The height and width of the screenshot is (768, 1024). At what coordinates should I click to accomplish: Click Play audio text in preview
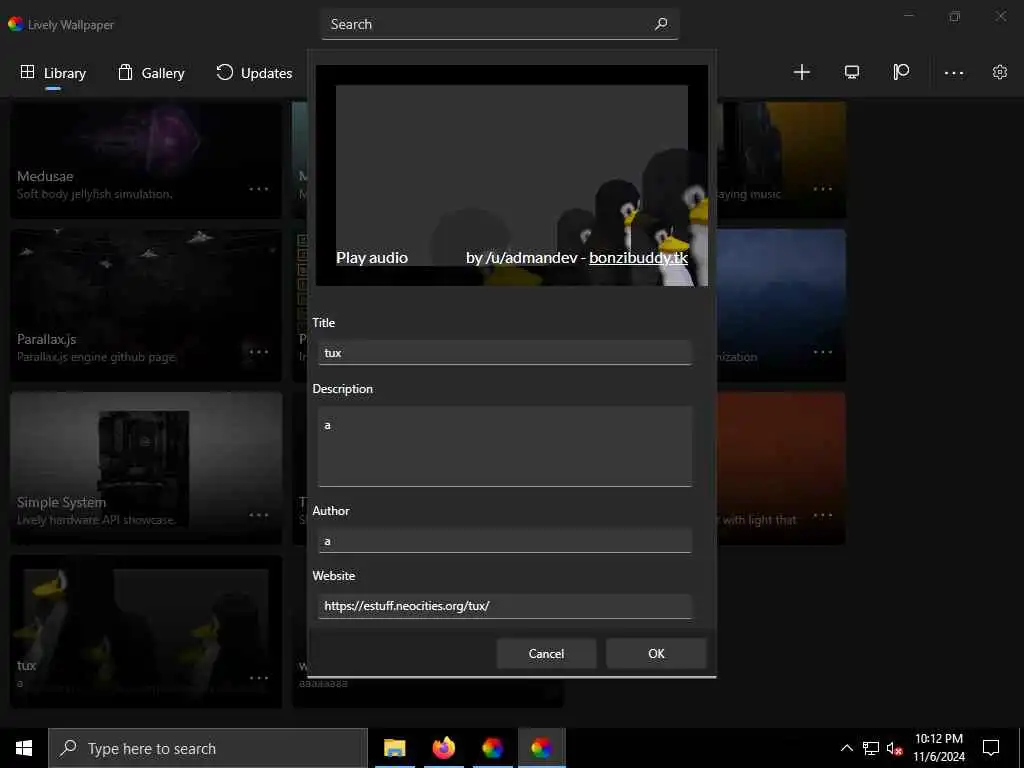tap(372, 258)
